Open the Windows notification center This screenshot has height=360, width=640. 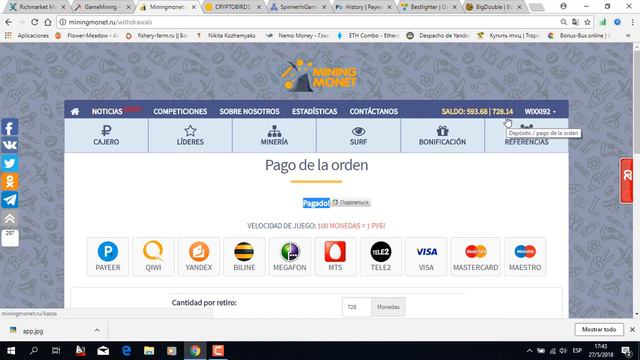627,351
